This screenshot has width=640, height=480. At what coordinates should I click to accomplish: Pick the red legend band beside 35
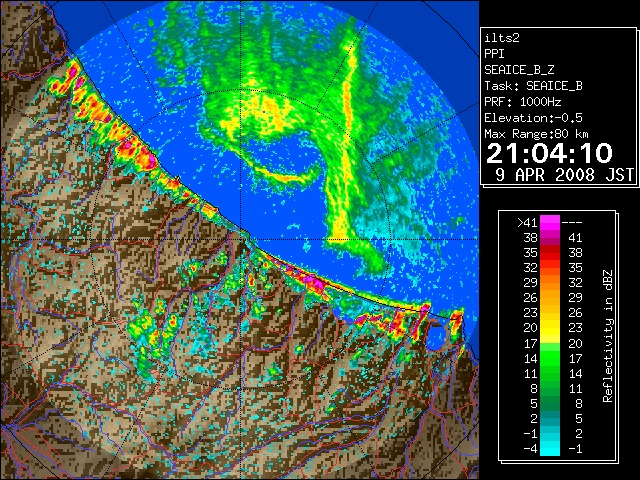550,253
